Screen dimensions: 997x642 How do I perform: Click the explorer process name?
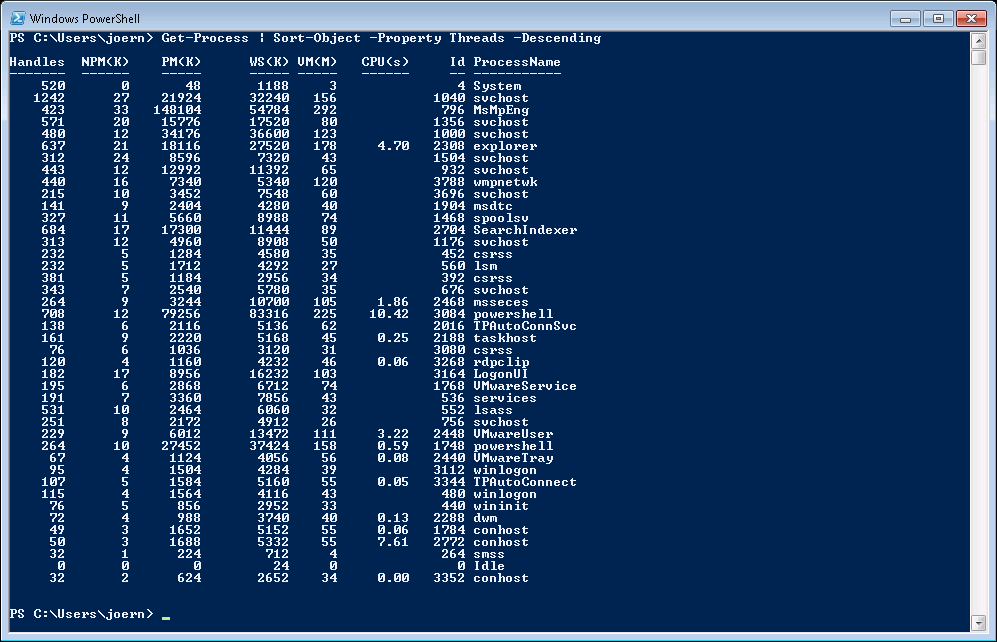[505, 146]
